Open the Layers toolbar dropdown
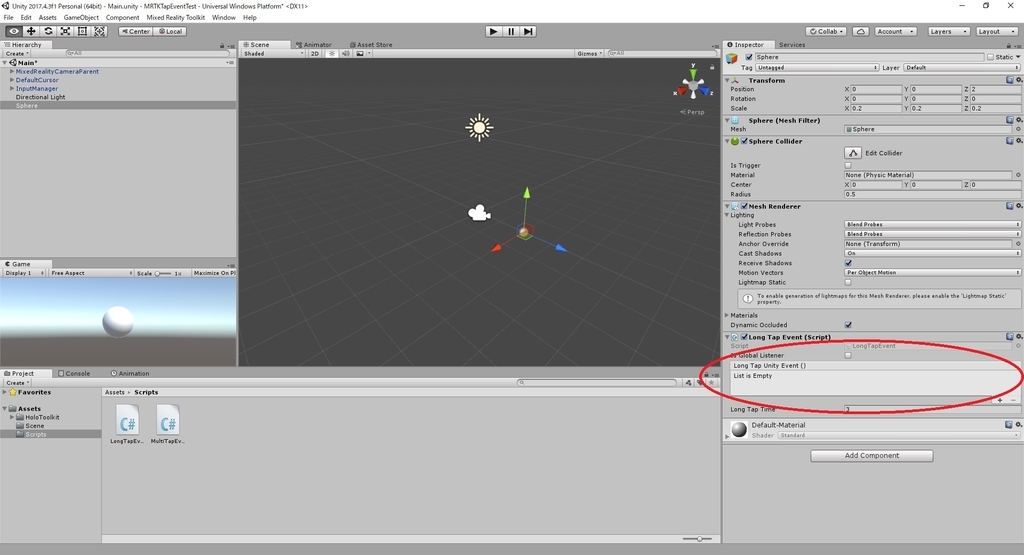 (x=948, y=31)
